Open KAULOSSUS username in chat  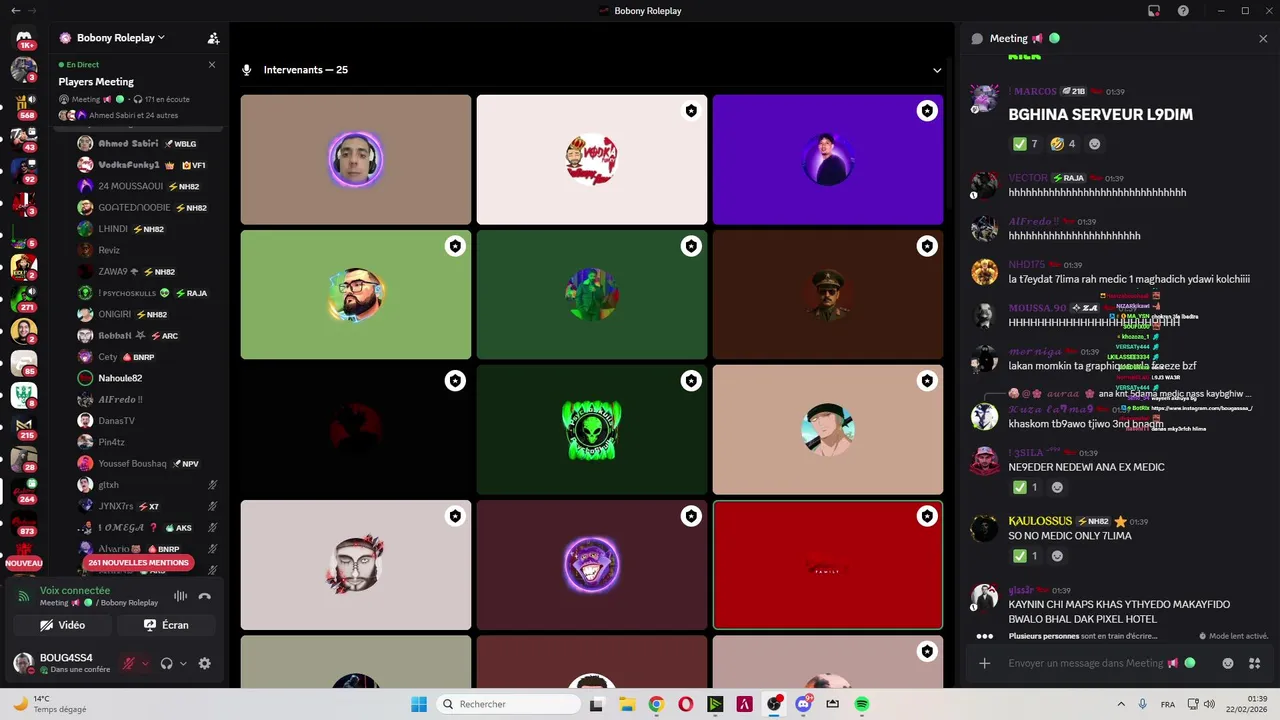(x=1040, y=521)
